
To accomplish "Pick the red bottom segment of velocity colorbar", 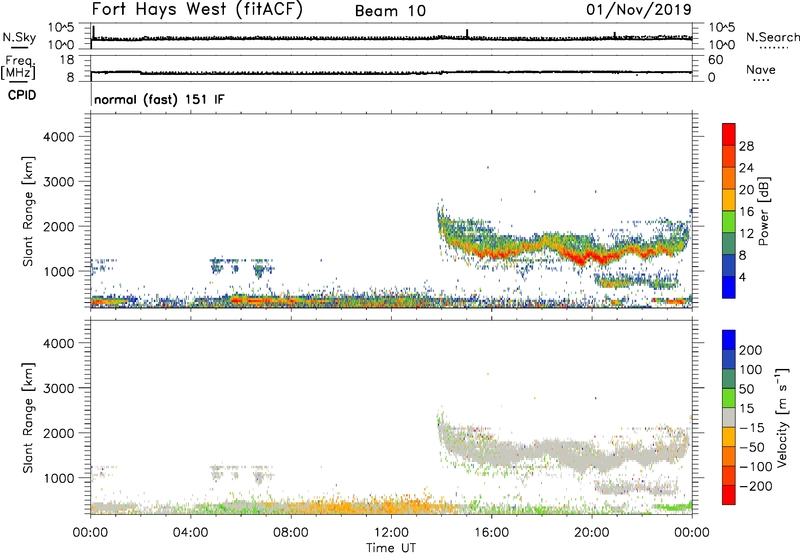I will coord(729,495).
